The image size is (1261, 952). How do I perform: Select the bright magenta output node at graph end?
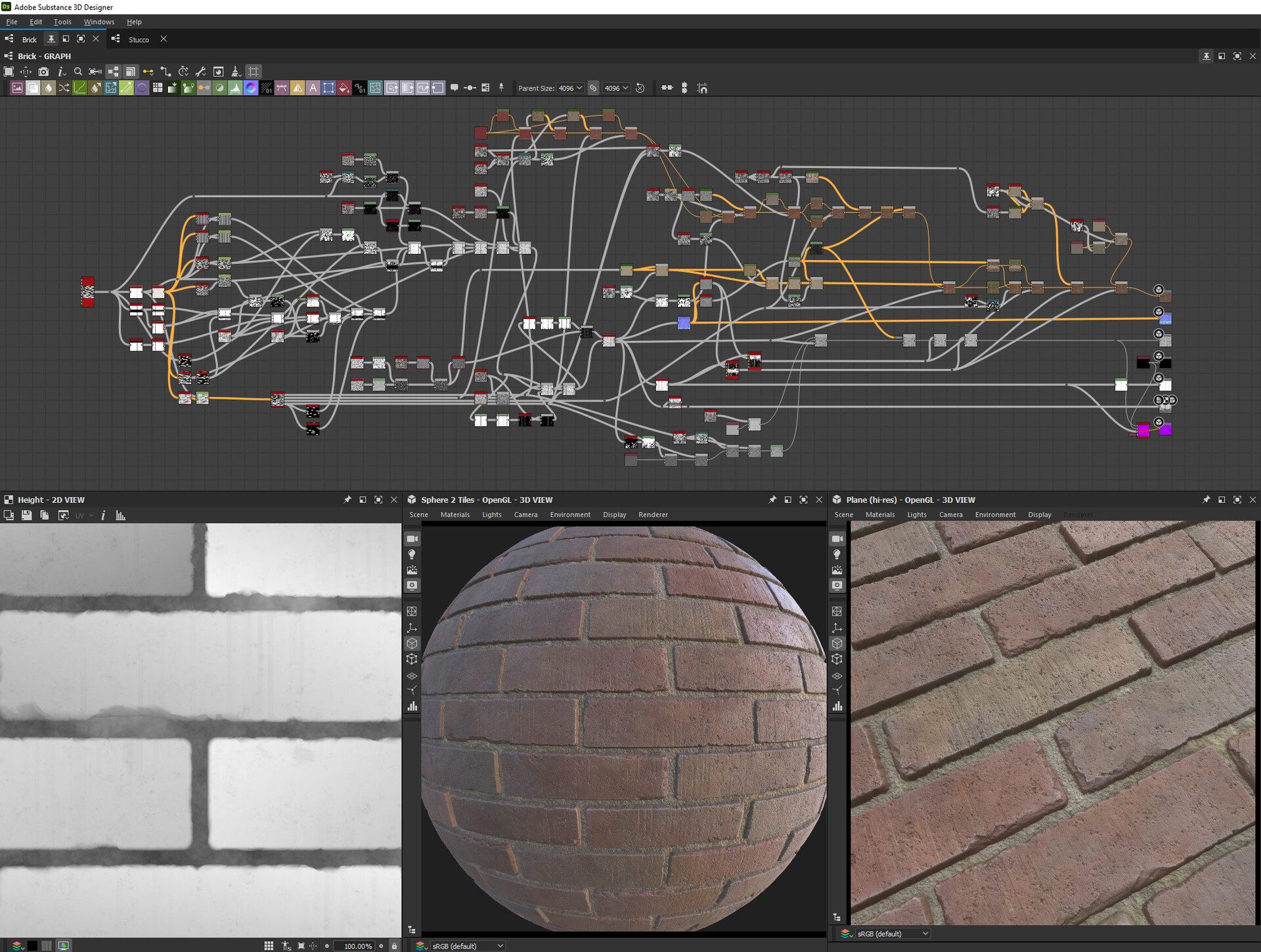pos(1165,429)
